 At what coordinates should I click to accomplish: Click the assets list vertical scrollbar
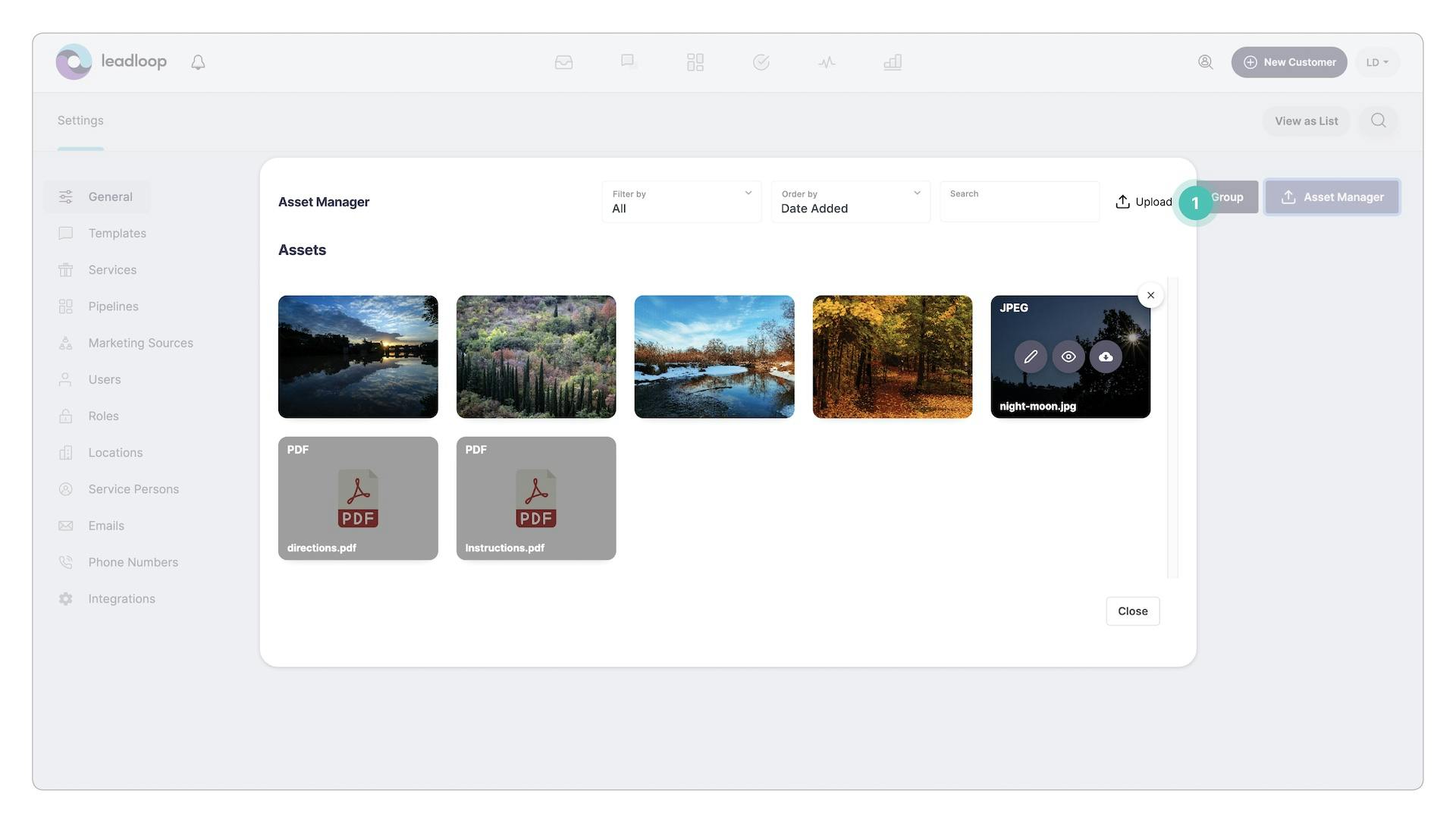click(1172, 428)
